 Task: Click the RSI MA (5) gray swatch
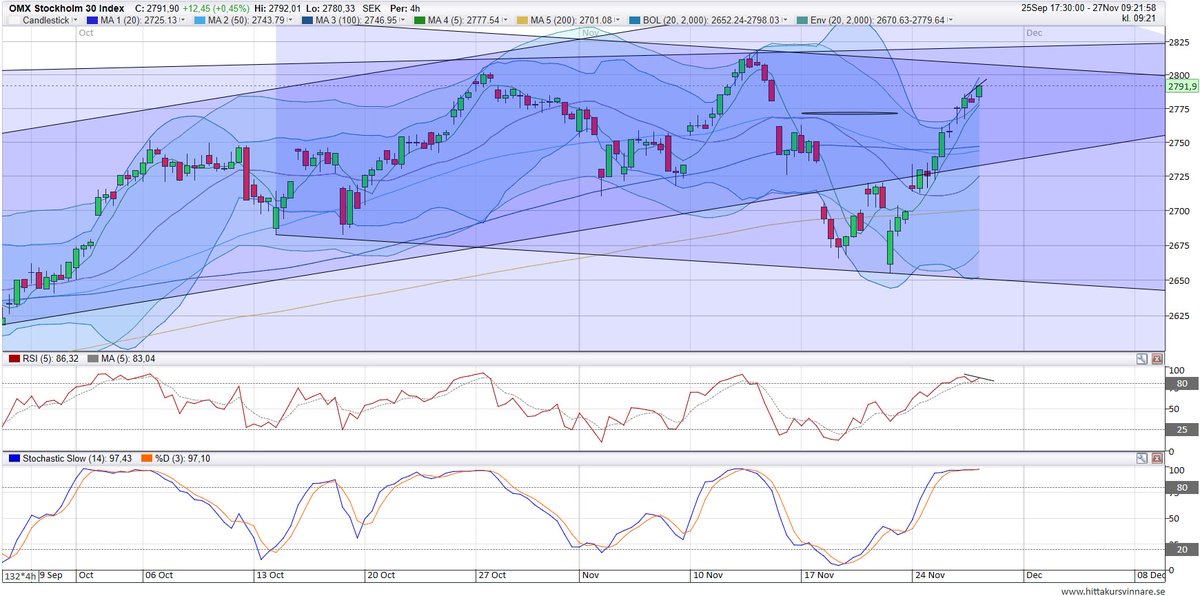pos(94,358)
